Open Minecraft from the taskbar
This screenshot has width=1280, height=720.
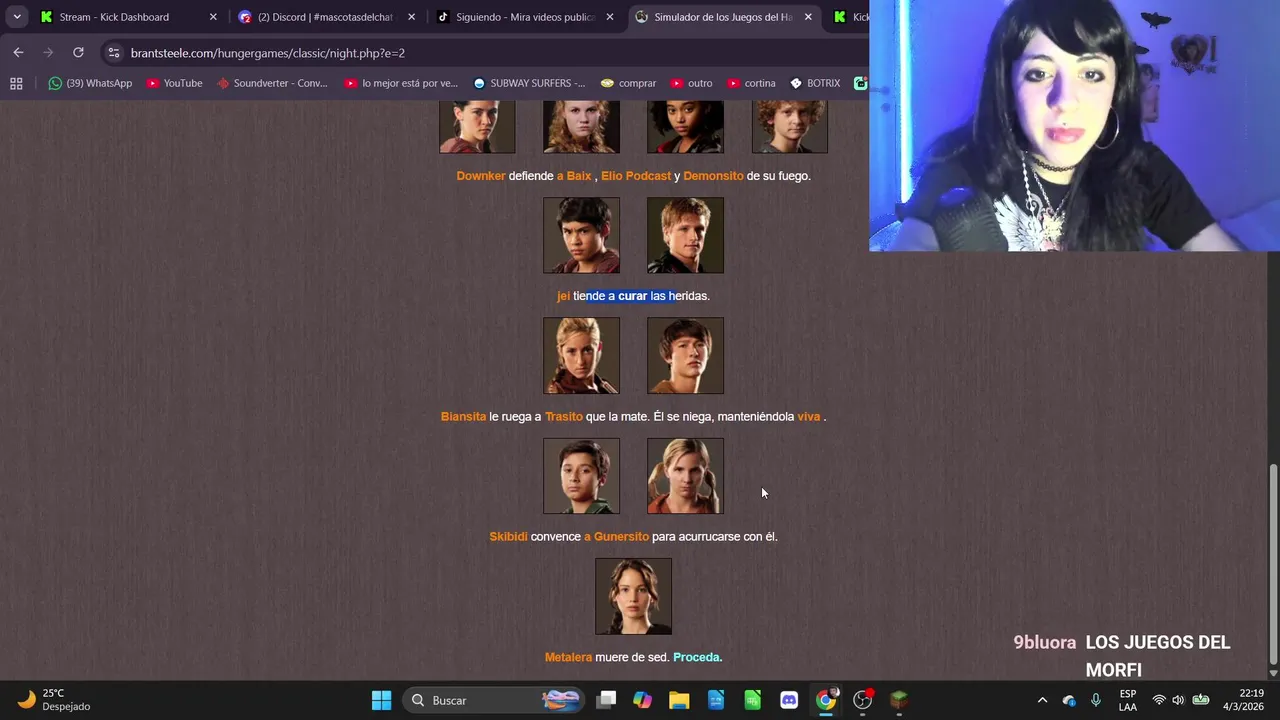pos(899,700)
